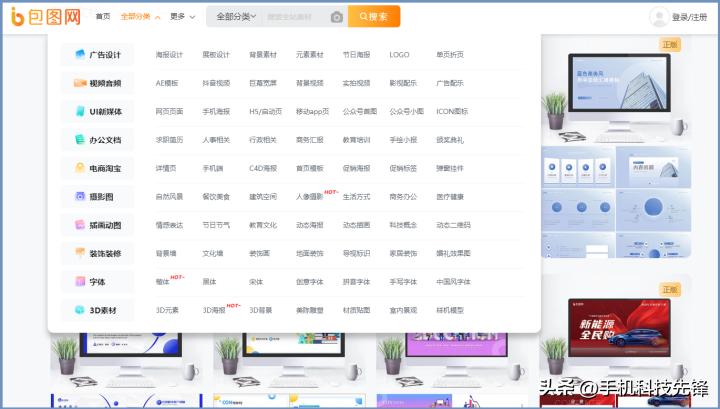Open the 展板设计 subcategory
The image size is (720, 409).
pos(216,55)
